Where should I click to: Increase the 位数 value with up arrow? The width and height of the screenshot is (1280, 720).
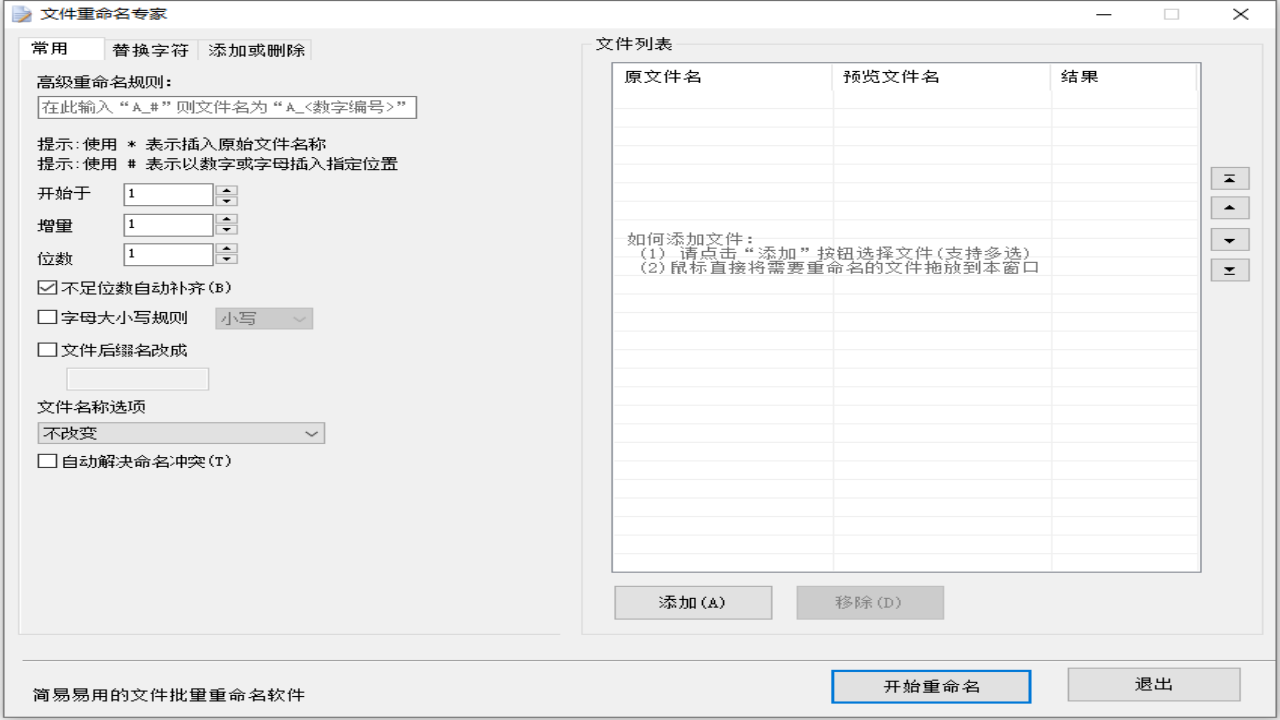227,249
